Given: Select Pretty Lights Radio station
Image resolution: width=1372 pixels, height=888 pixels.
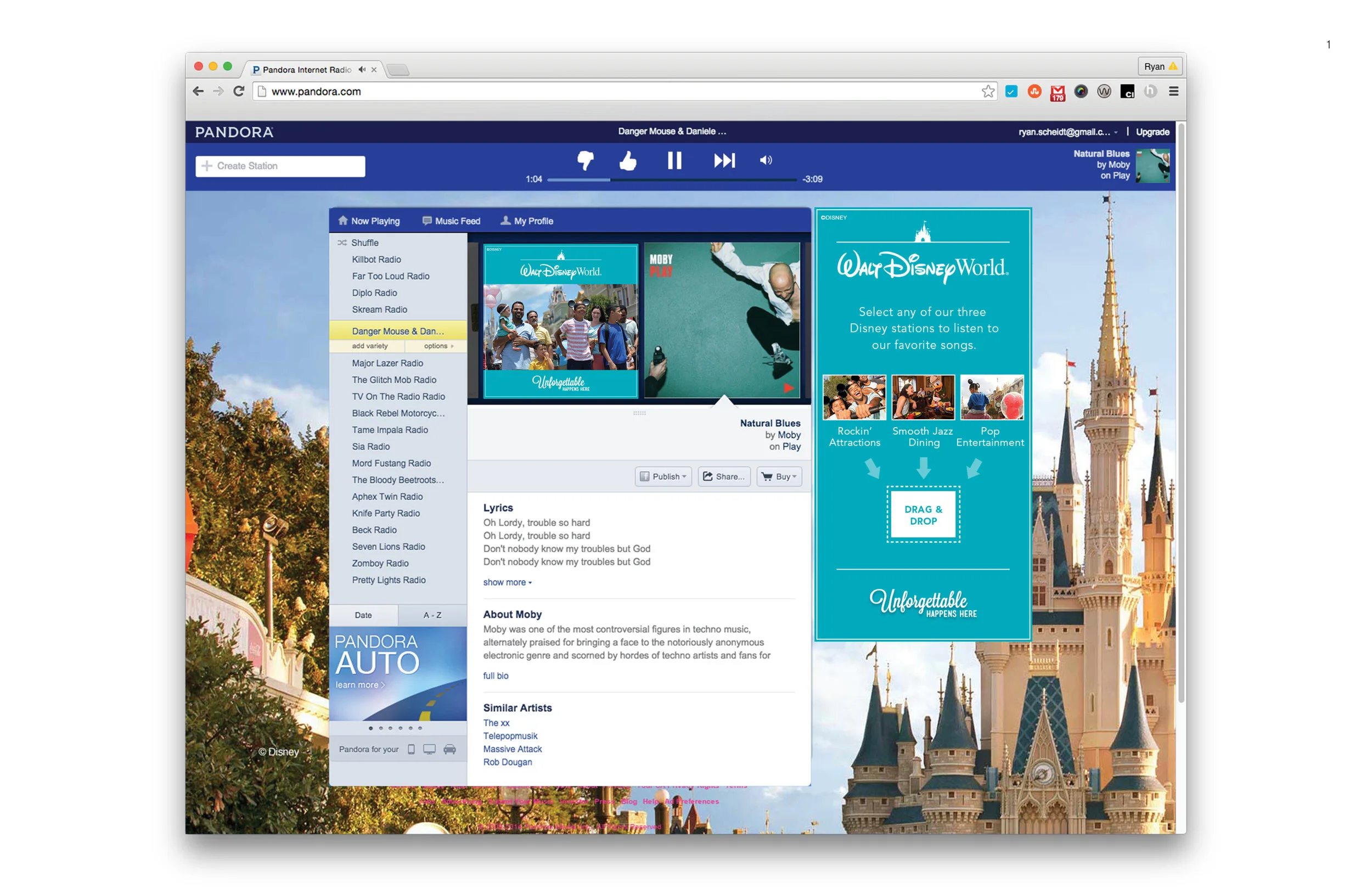Looking at the screenshot, I should pyautogui.click(x=389, y=580).
